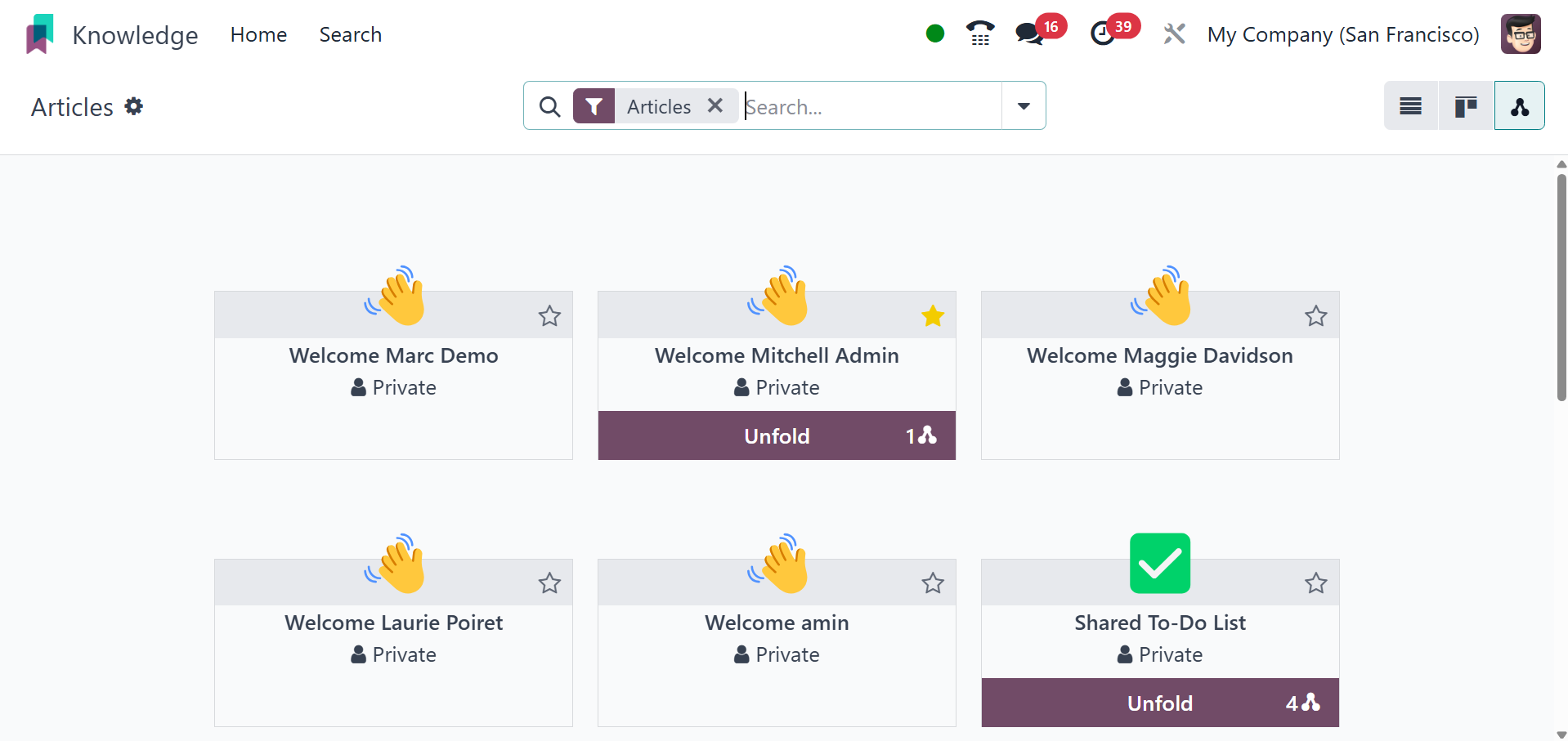
Task: Open the conversations messages icon
Action: tap(1029, 34)
